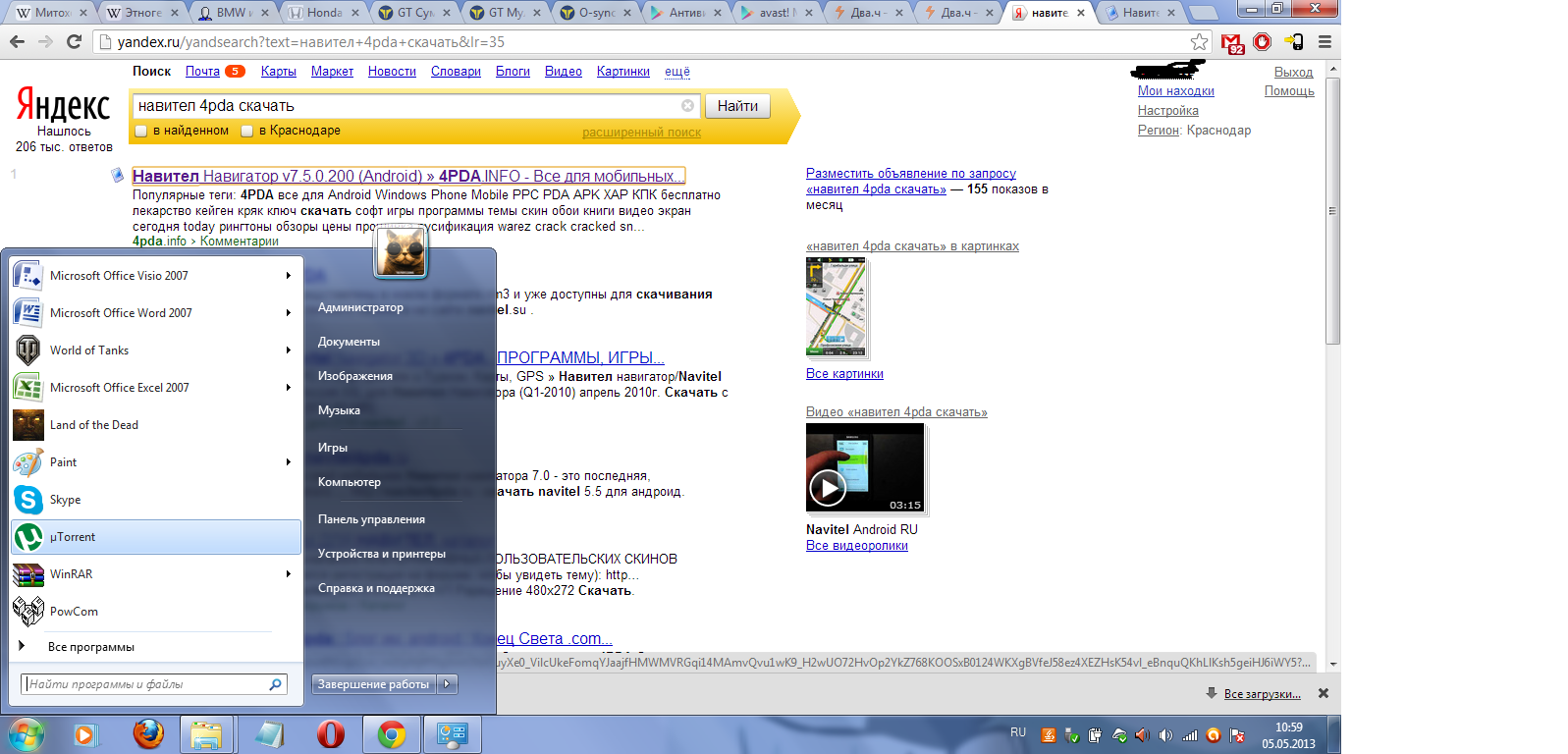Click the scrollbar down arrow on the page
The width and height of the screenshot is (1568, 754).
[1332, 665]
